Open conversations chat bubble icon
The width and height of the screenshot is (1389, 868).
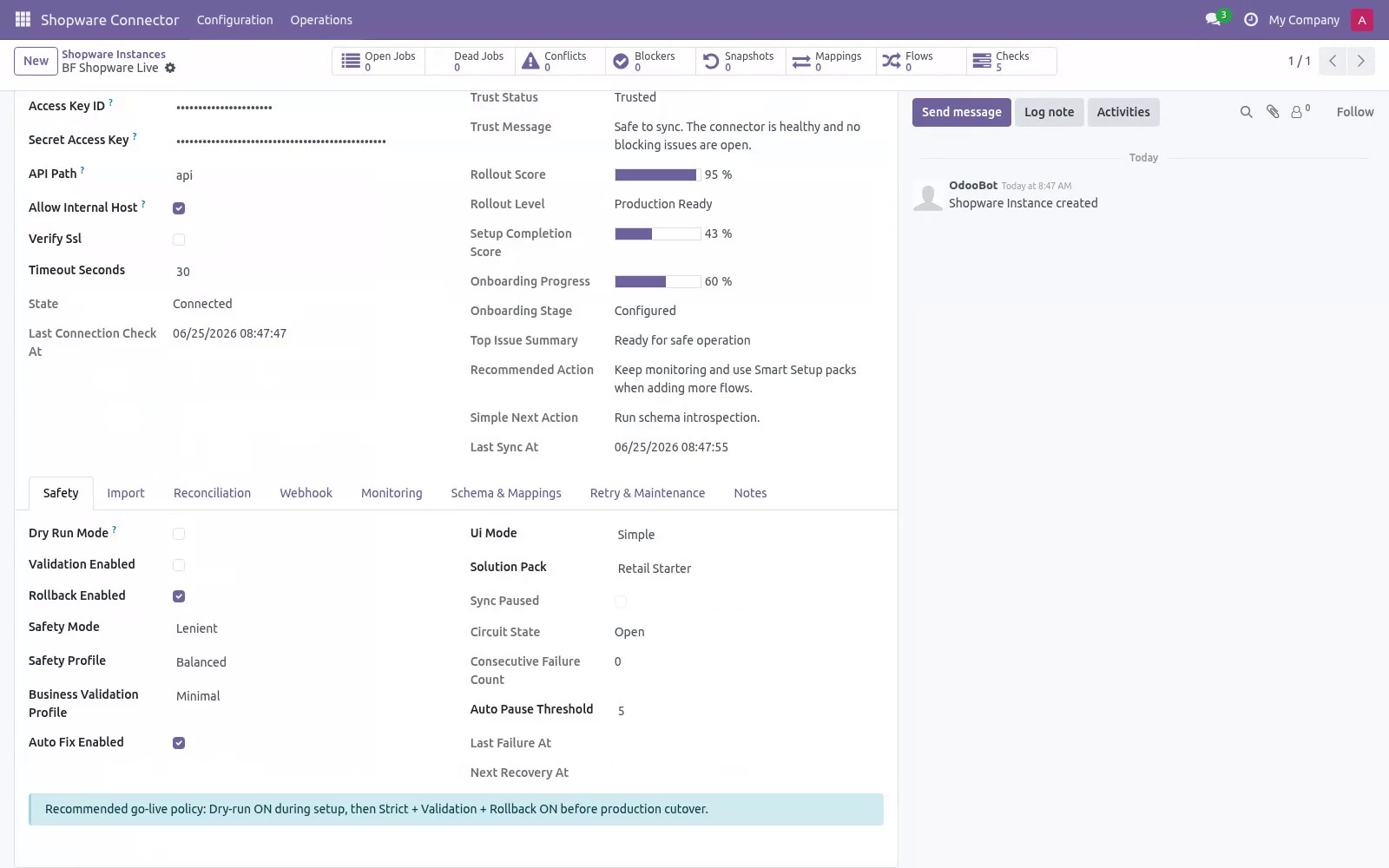[x=1213, y=19]
